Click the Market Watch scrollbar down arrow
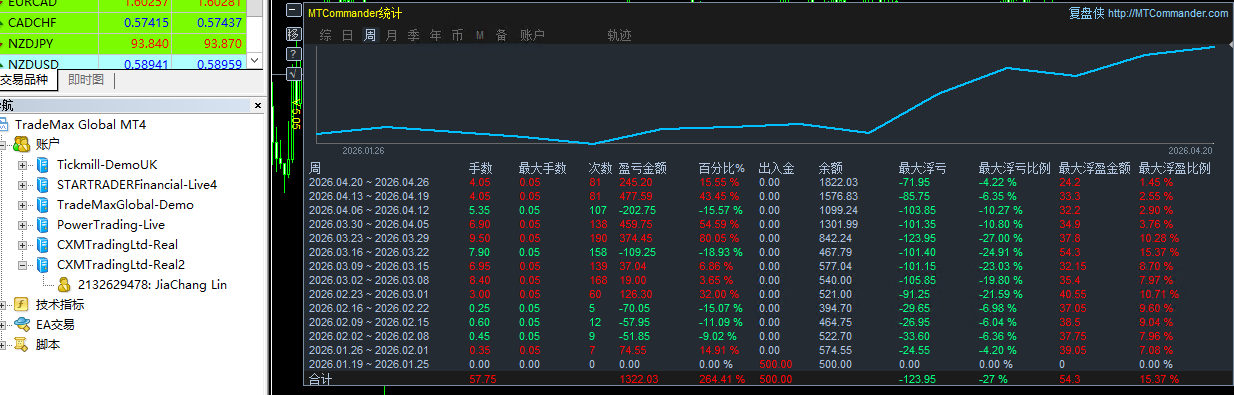The image size is (1234, 395). [x=254, y=60]
